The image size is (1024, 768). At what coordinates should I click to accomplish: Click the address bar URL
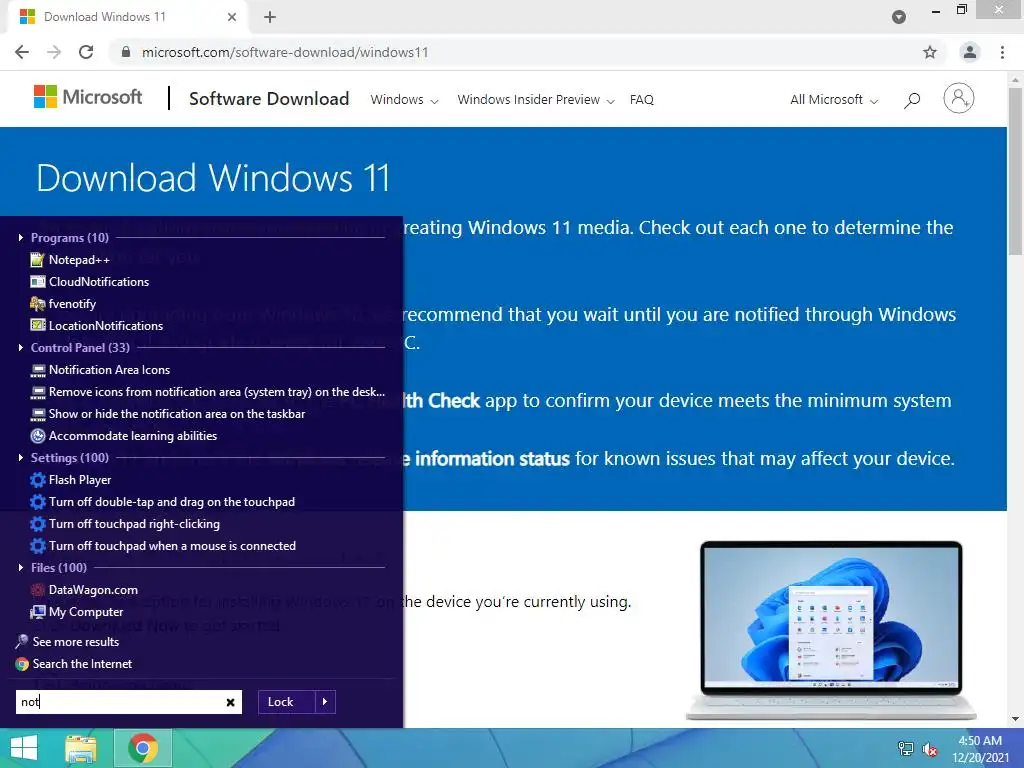[x=285, y=52]
